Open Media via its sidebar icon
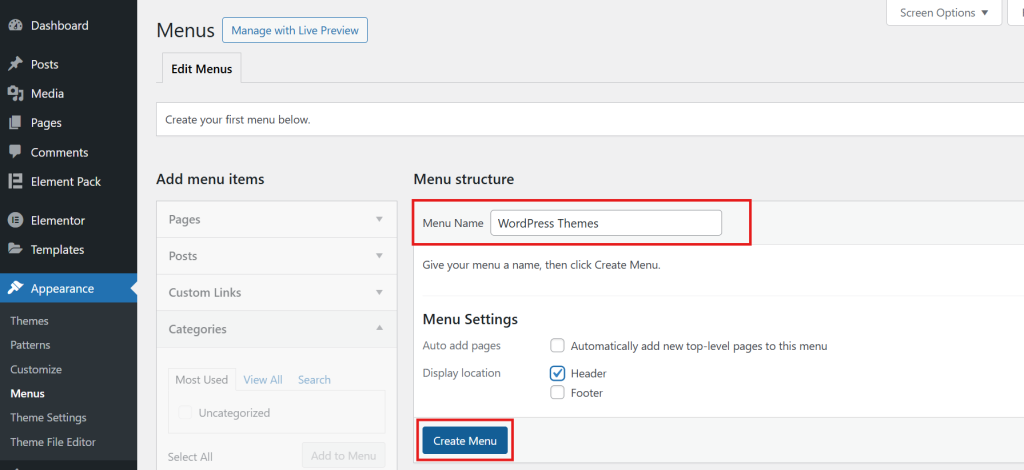The height and width of the screenshot is (470, 1024). pos(15,93)
